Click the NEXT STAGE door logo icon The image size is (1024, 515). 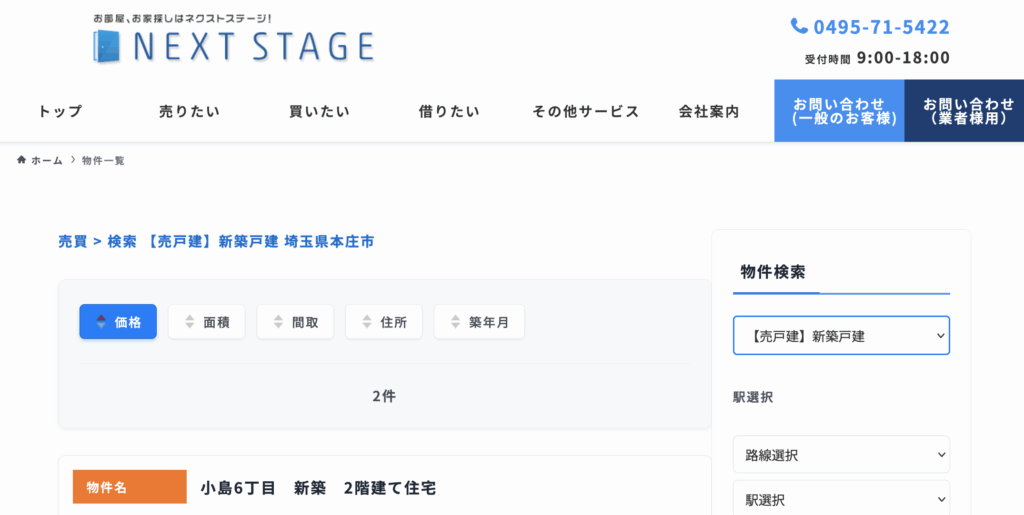pos(105,46)
